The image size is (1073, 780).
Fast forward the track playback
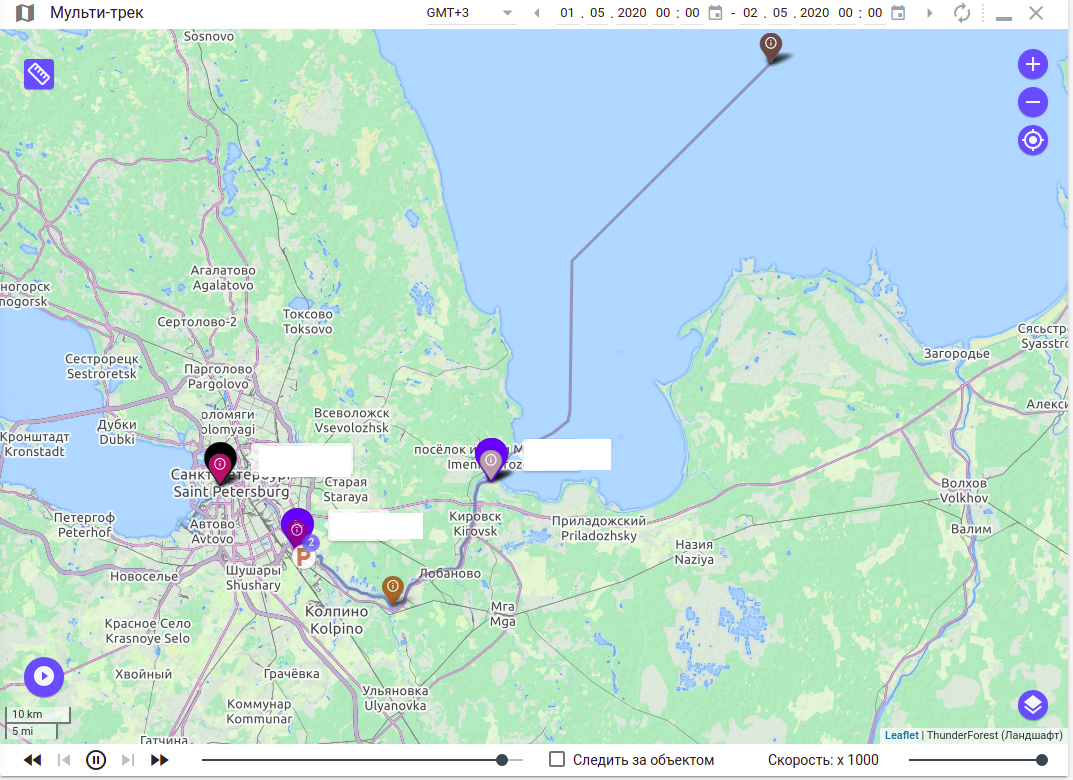coord(159,760)
